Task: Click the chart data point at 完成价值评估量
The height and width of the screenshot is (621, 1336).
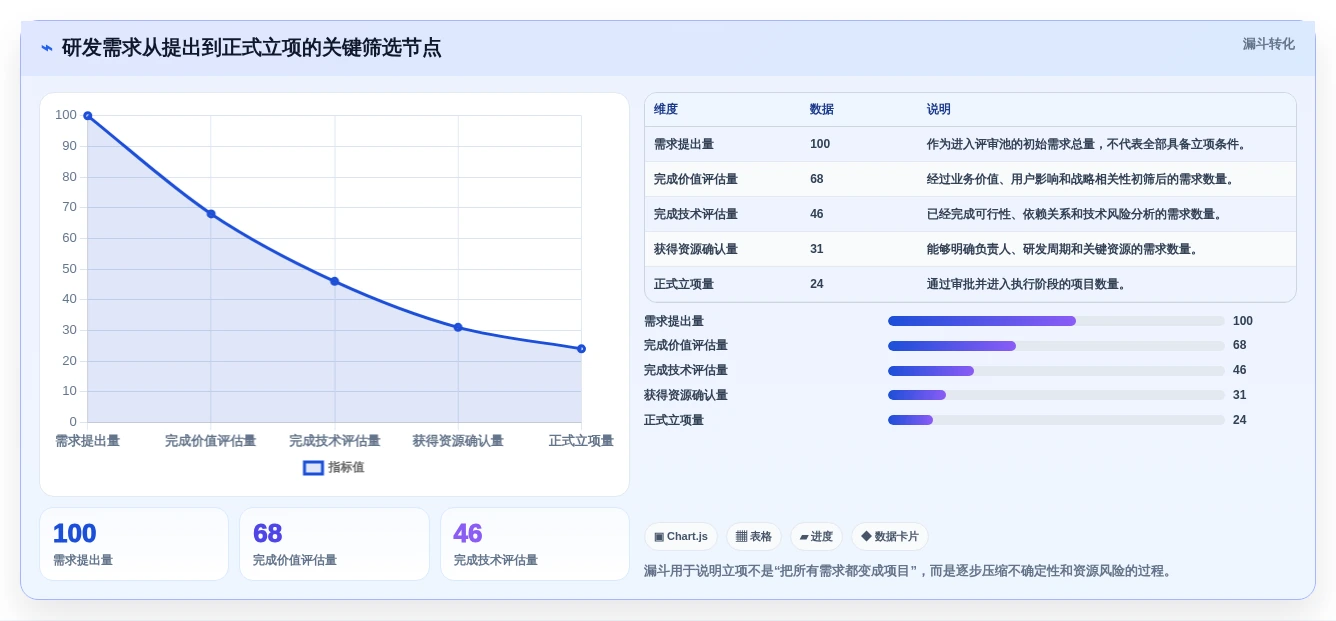Action: point(211,214)
